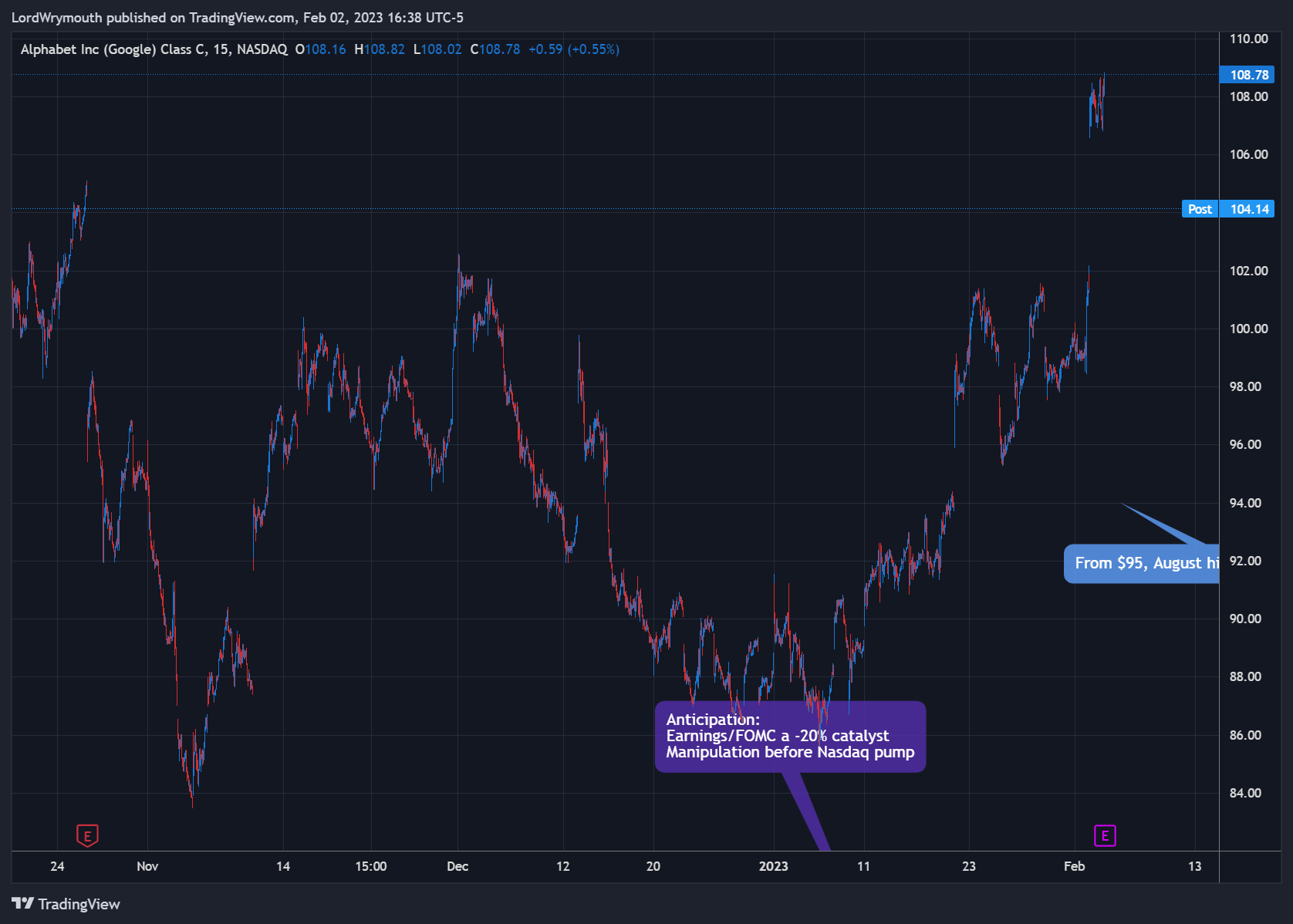The width and height of the screenshot is (1293, 924).
Task: Click the change value +0.59 (+0.55%)
Action: click(x=574, y=49)
